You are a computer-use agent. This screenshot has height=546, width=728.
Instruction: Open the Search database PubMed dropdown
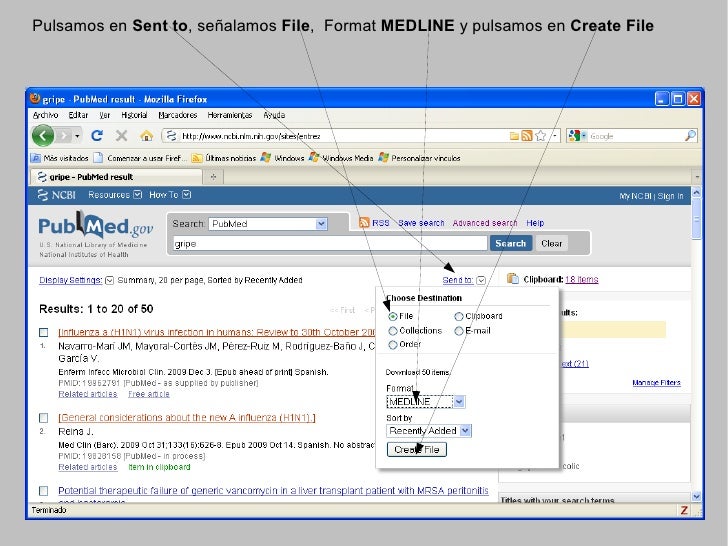268,224
